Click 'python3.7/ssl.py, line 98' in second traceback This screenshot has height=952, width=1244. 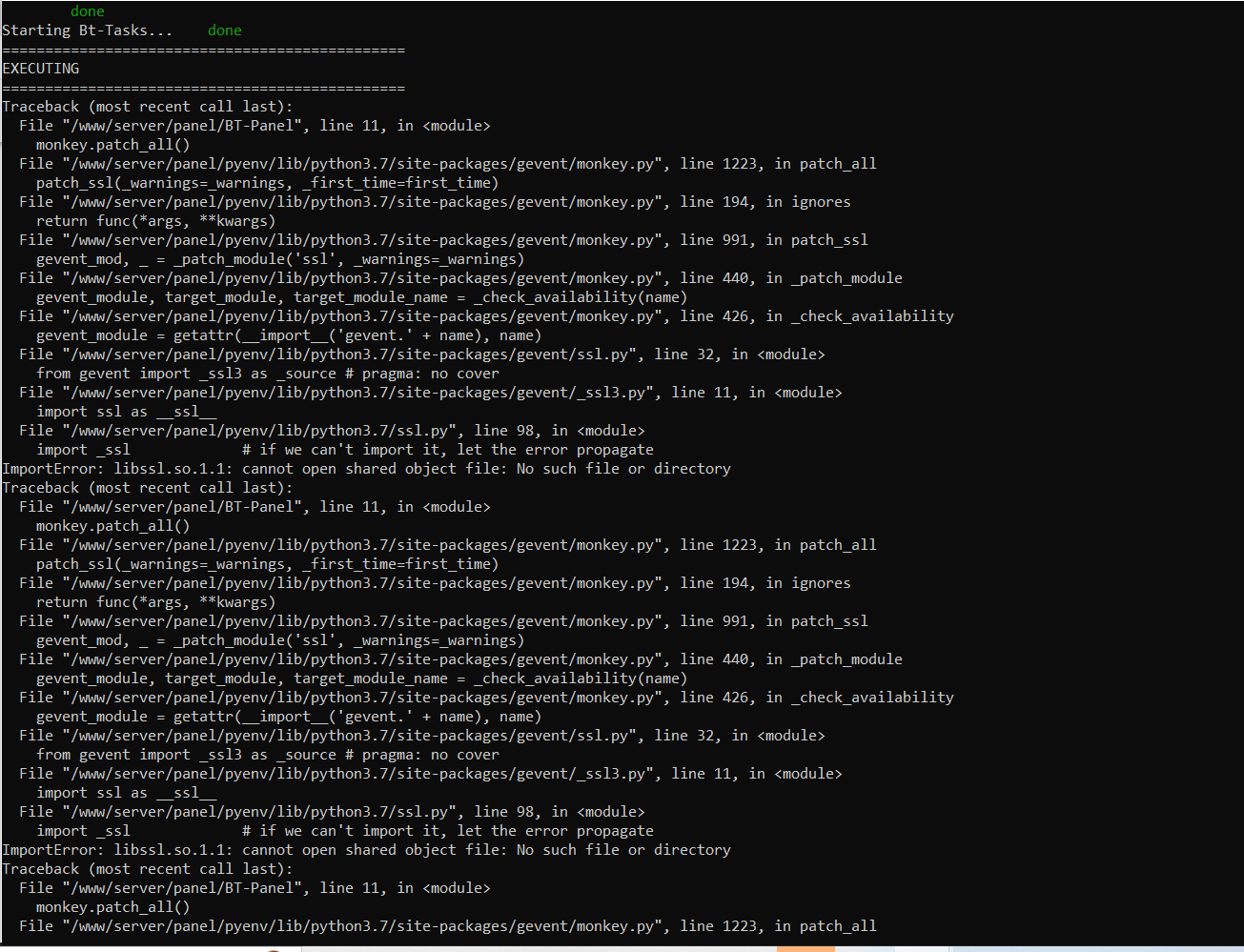pyautogui.click(x=332, y=812)
